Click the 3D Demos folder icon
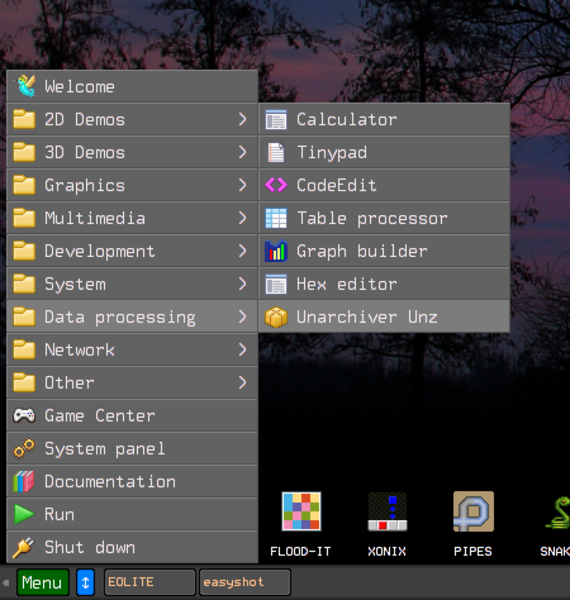The width and height of the screenshot is (570, 600). tap(24, 152)
